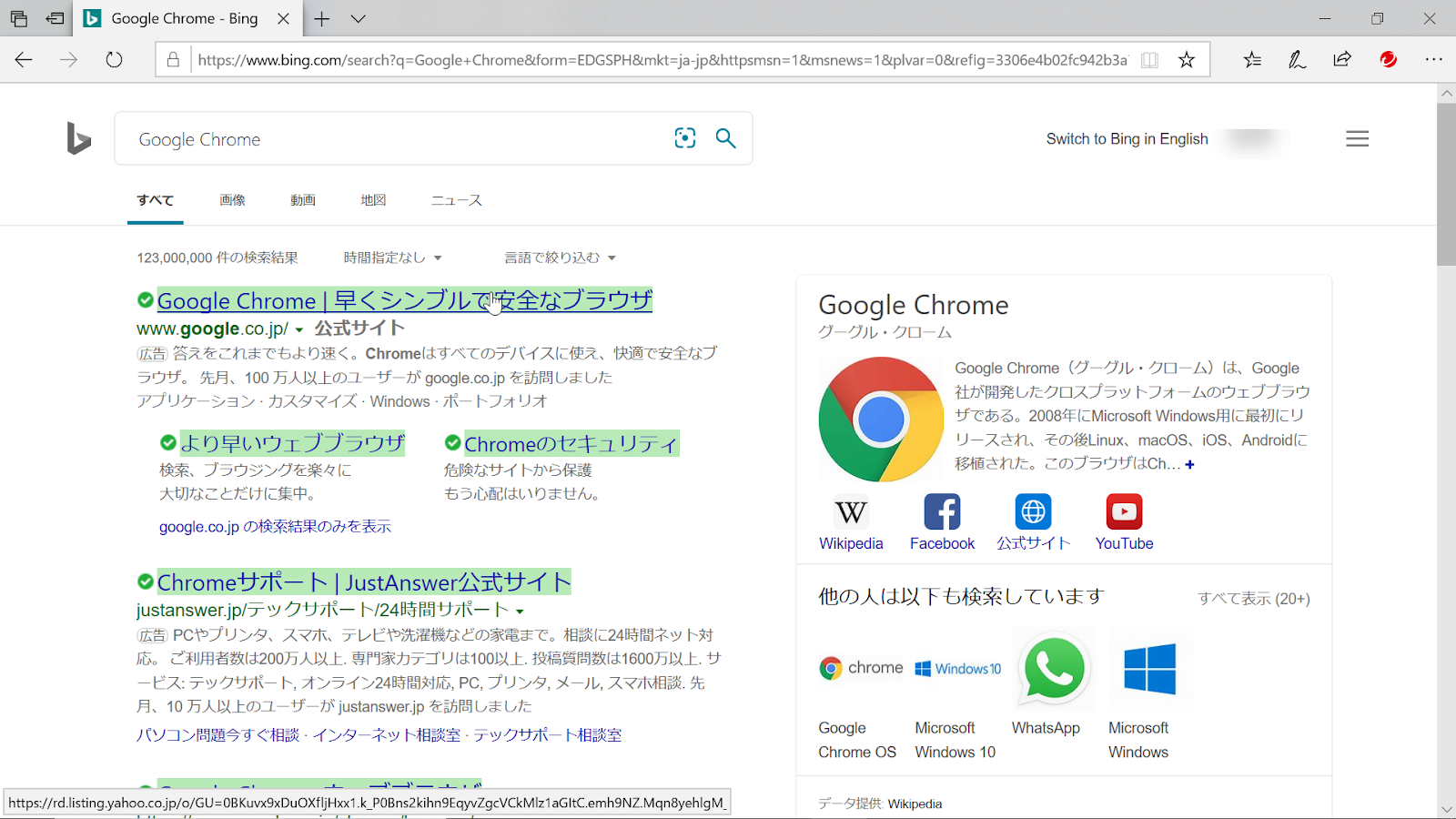
Task: Click Switch to Bing in English
Action: pos(1127,139)
